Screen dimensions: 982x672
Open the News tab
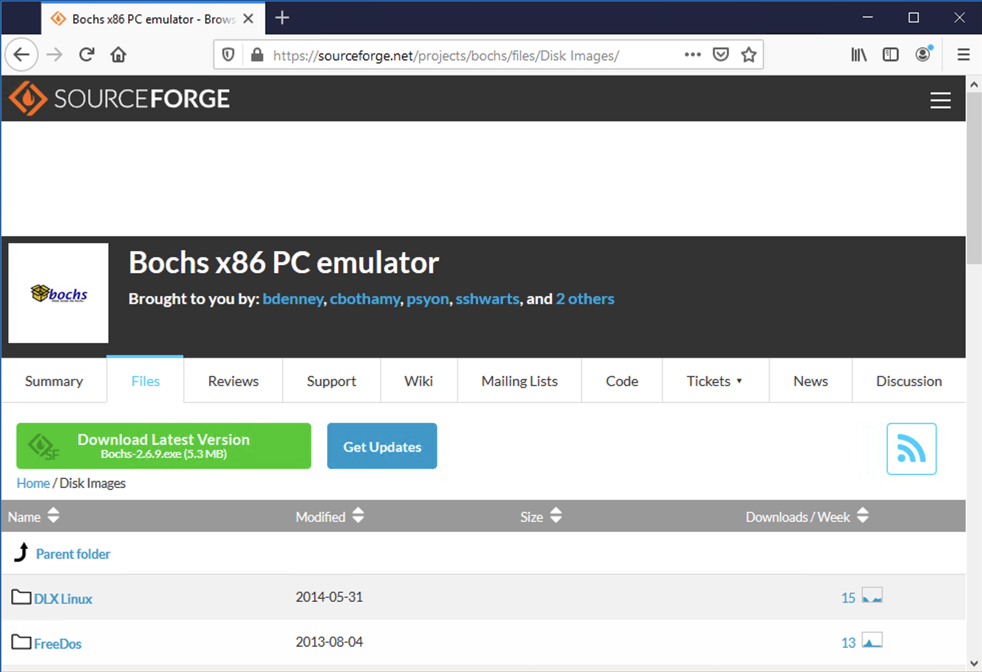click(x=810, y=381)
